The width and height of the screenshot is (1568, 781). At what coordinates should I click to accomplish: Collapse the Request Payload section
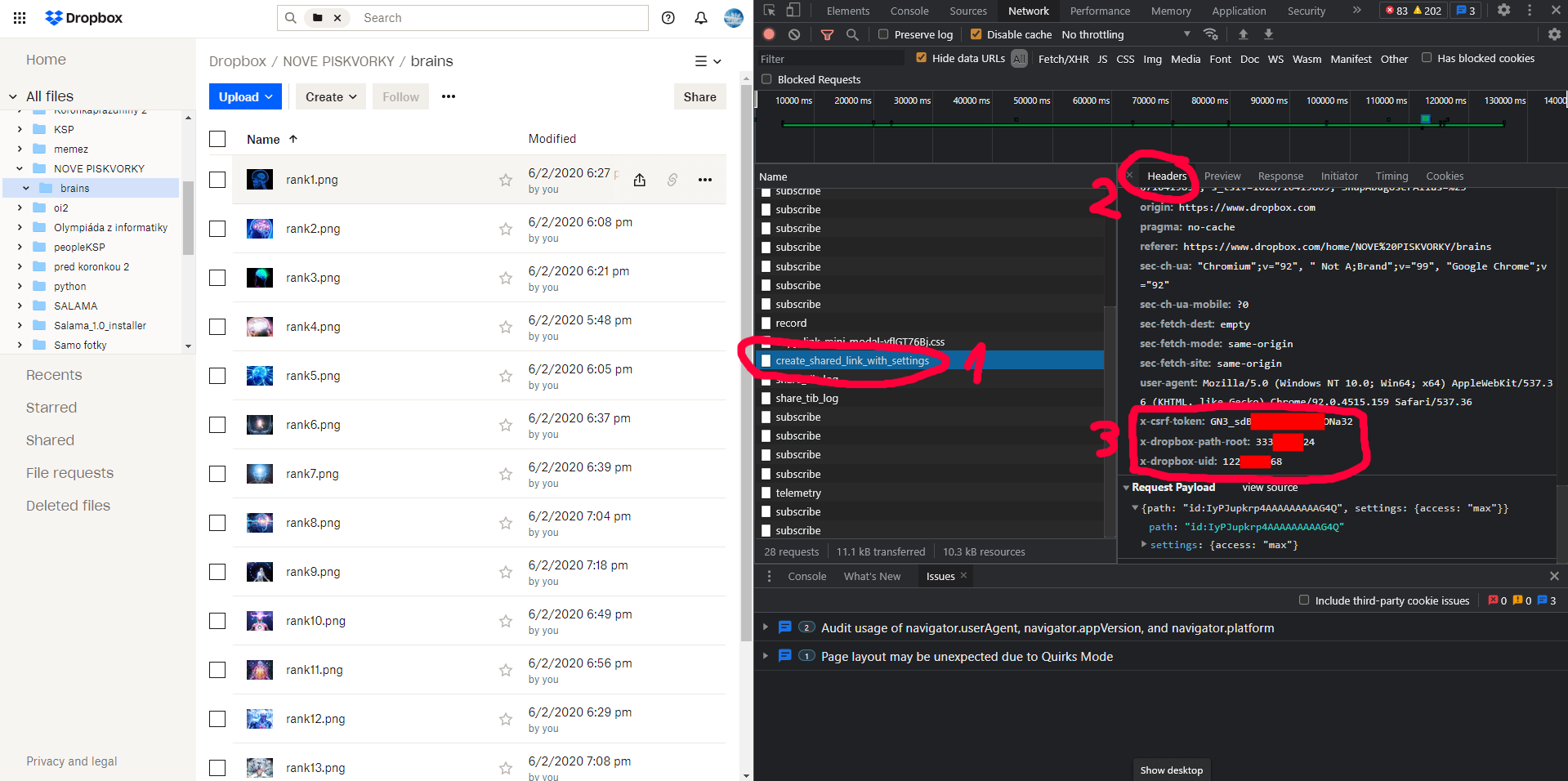pos(1126,488)
